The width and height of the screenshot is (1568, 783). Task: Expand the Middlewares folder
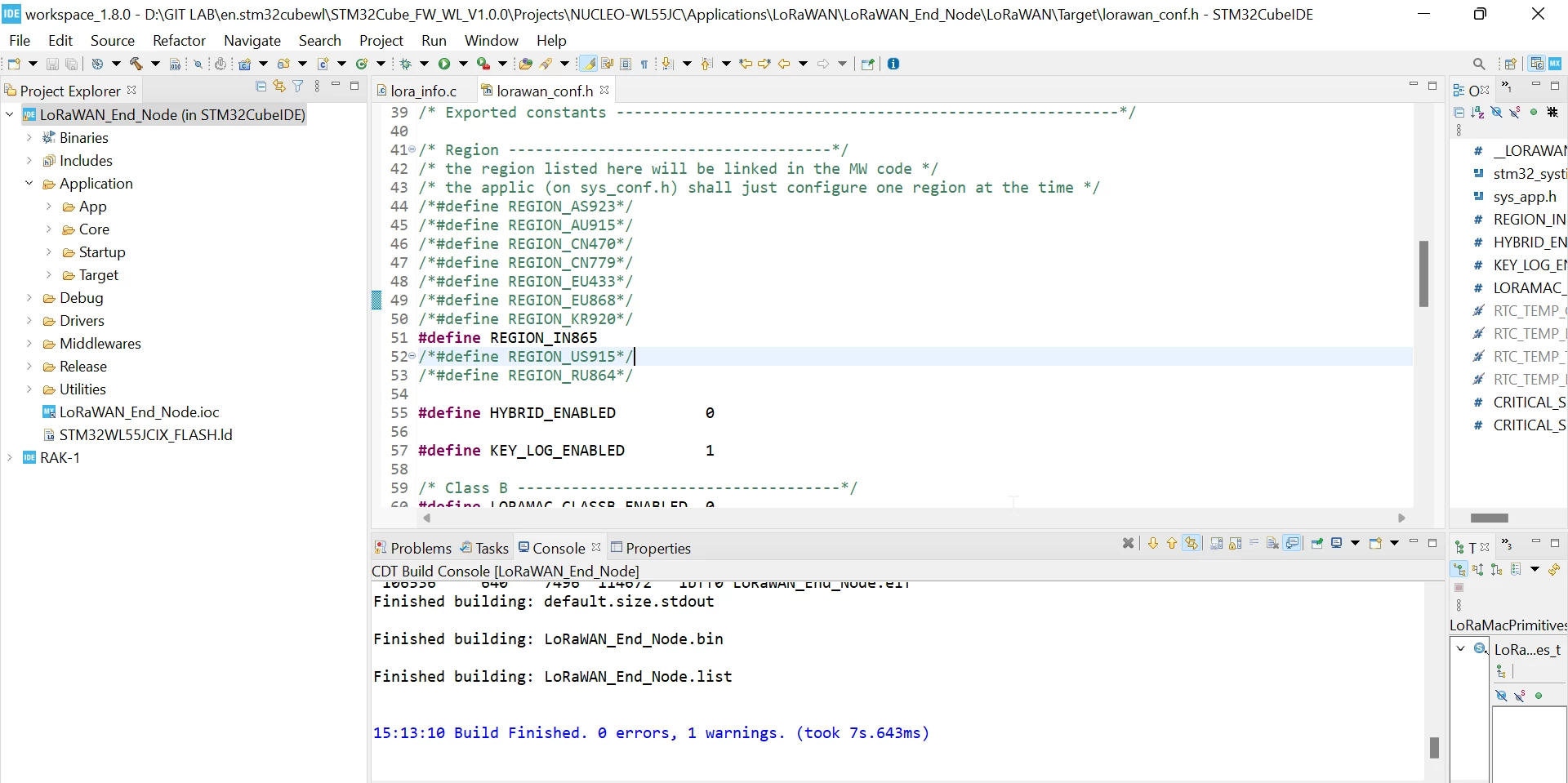point(29,344)
